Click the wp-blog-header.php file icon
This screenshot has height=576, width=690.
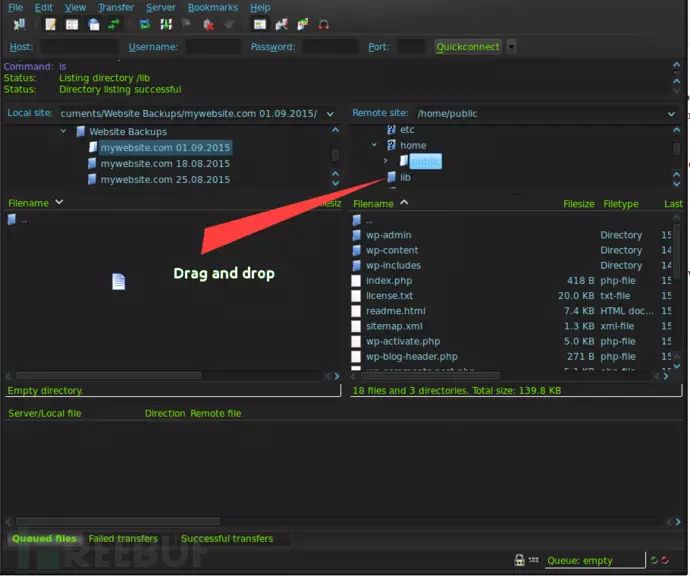tap(356, 356)
